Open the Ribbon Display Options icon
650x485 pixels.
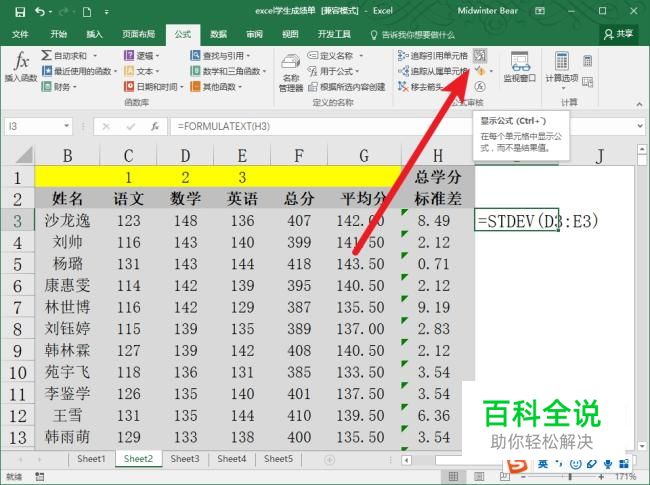[x=540, y=11]
